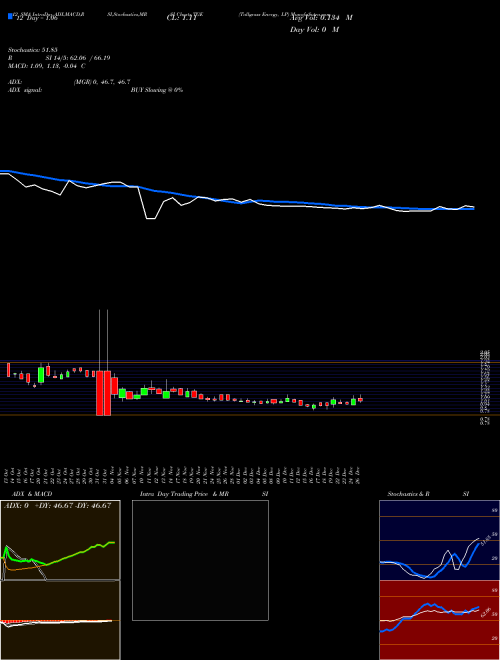This screenshot has height=660, width=500.
Task: Click the 'ADX: 0 +DY: 46.67 -DY: 46.67' readout
Action: (x=57, y=506)
